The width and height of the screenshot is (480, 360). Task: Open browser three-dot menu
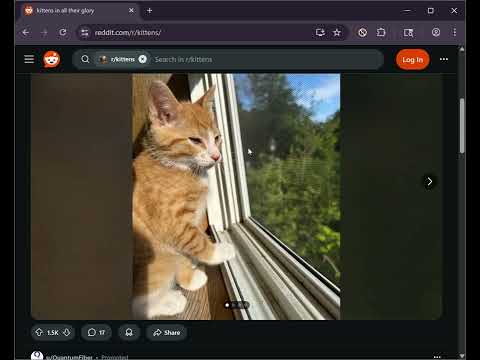[x=455, y=32]
